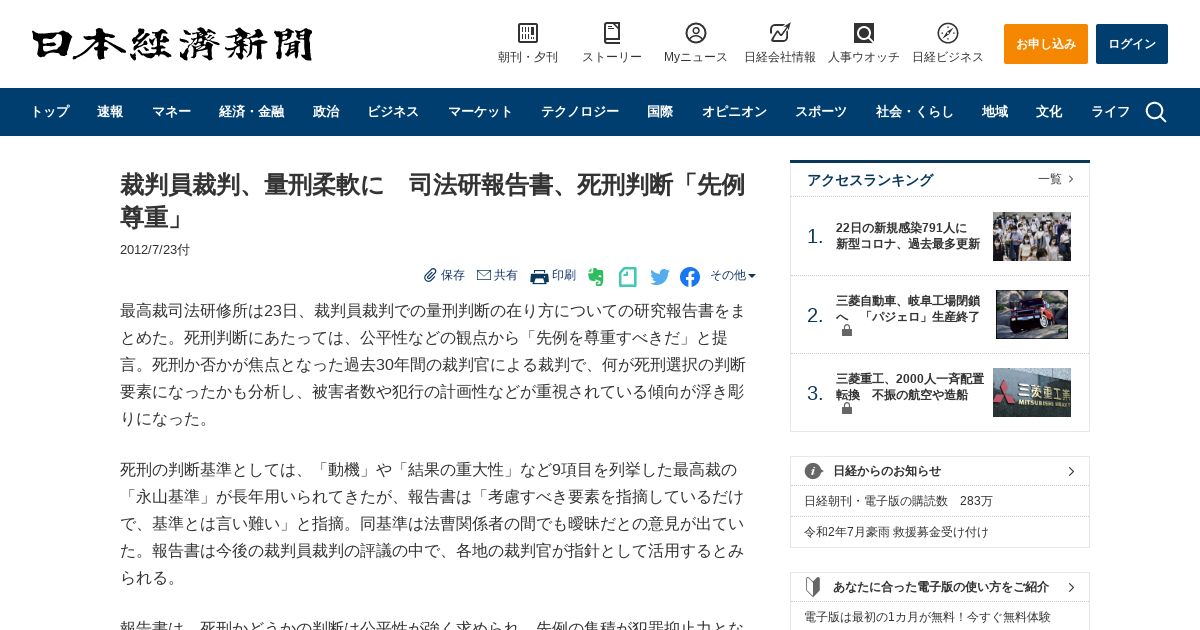Click the ログイン button
This screenshot has height=630, width=1200.
tap(1132, 44)
